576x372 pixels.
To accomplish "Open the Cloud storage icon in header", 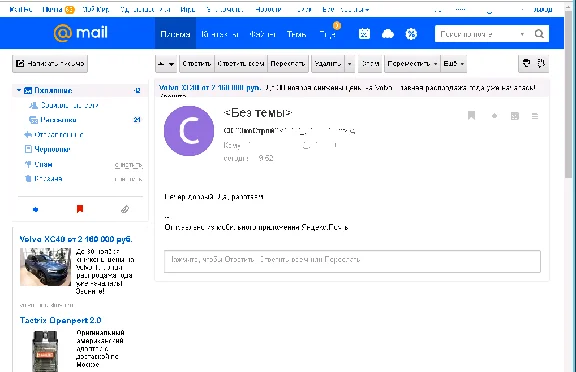I will coord(388,34).
